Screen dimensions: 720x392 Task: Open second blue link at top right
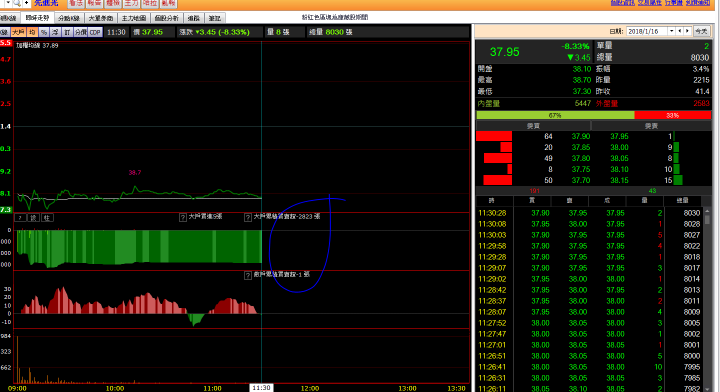pyautogui.click(x=650, y=3)
